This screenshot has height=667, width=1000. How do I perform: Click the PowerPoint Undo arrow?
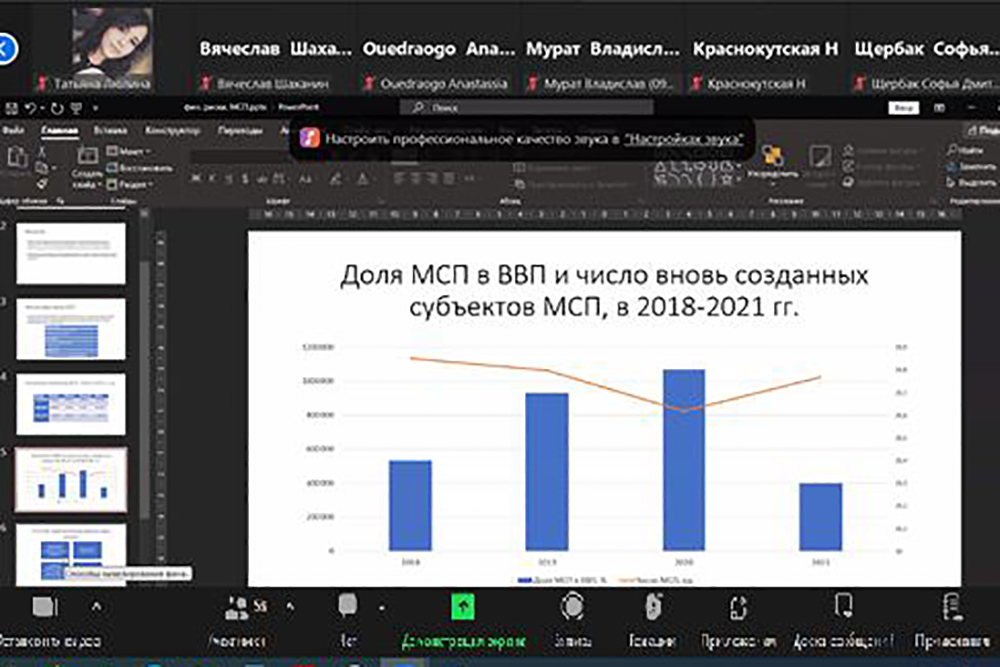pyautogui.click(x=29, y=108)
